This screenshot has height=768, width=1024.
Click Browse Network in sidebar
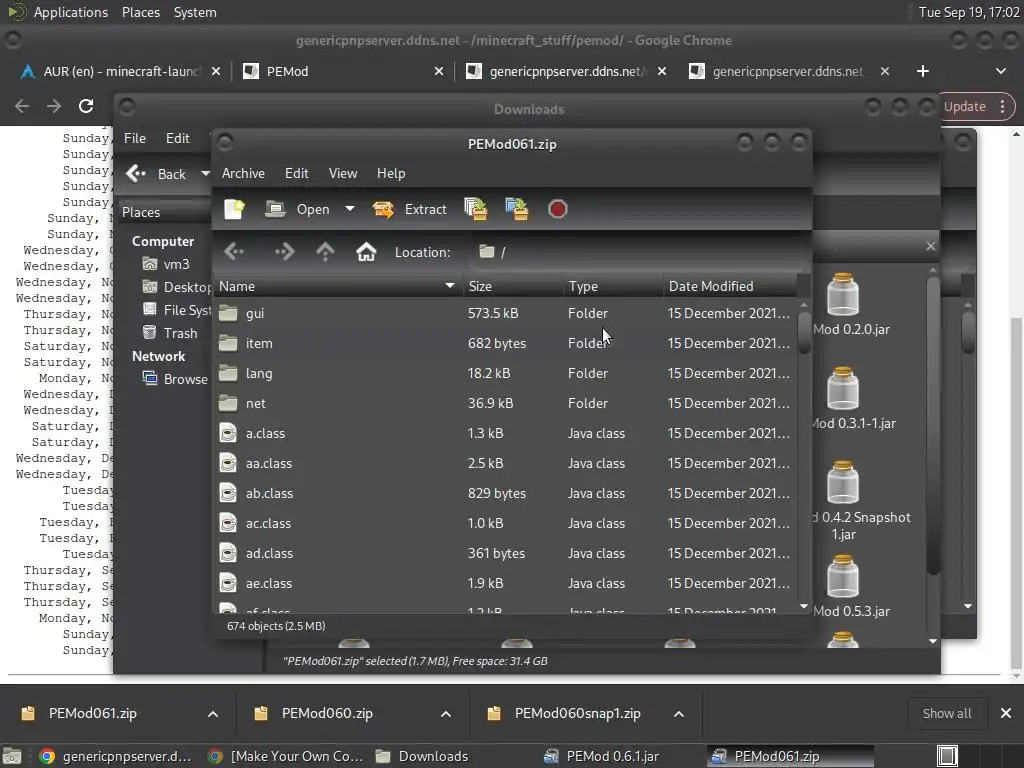175,379
